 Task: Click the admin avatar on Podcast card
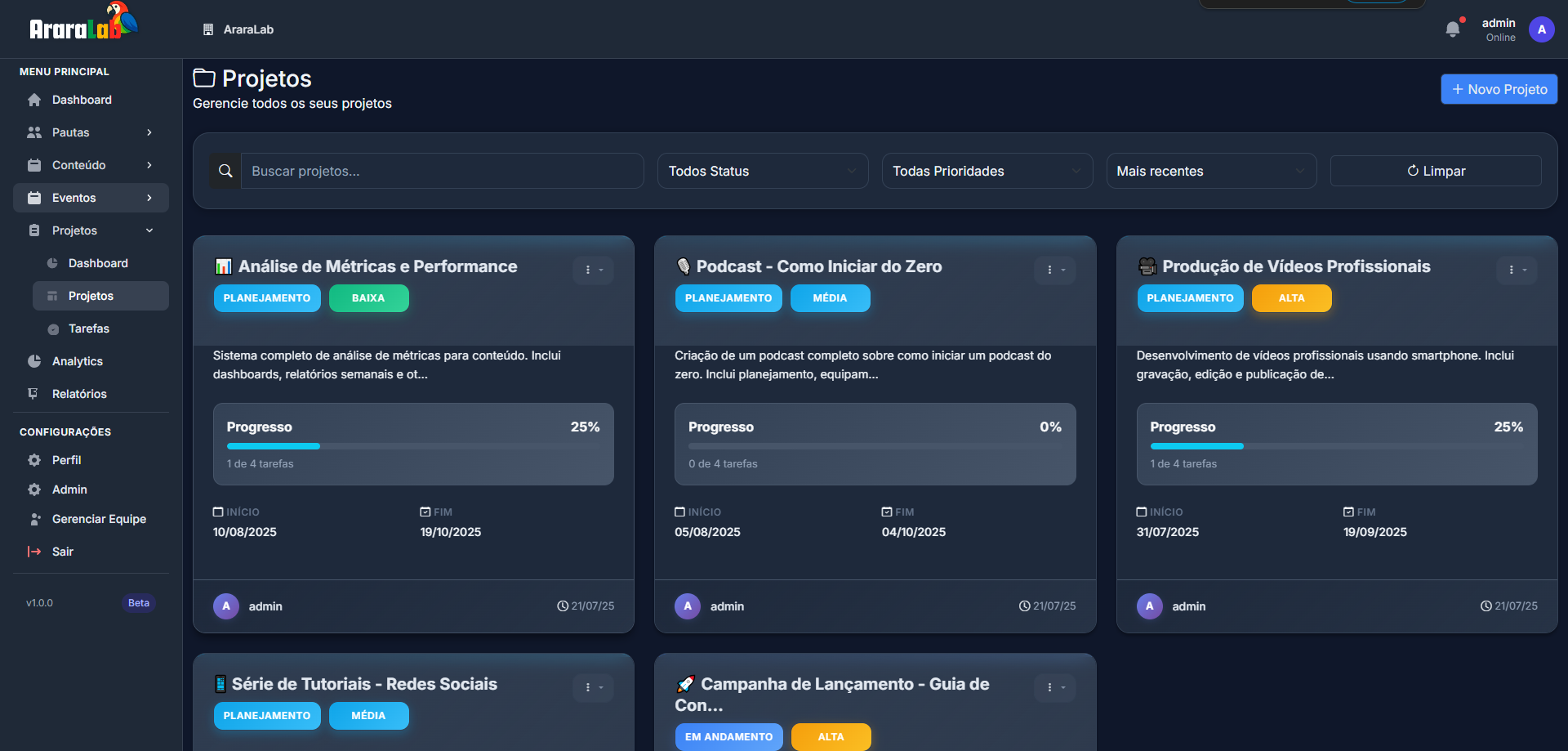coord(688,606)
